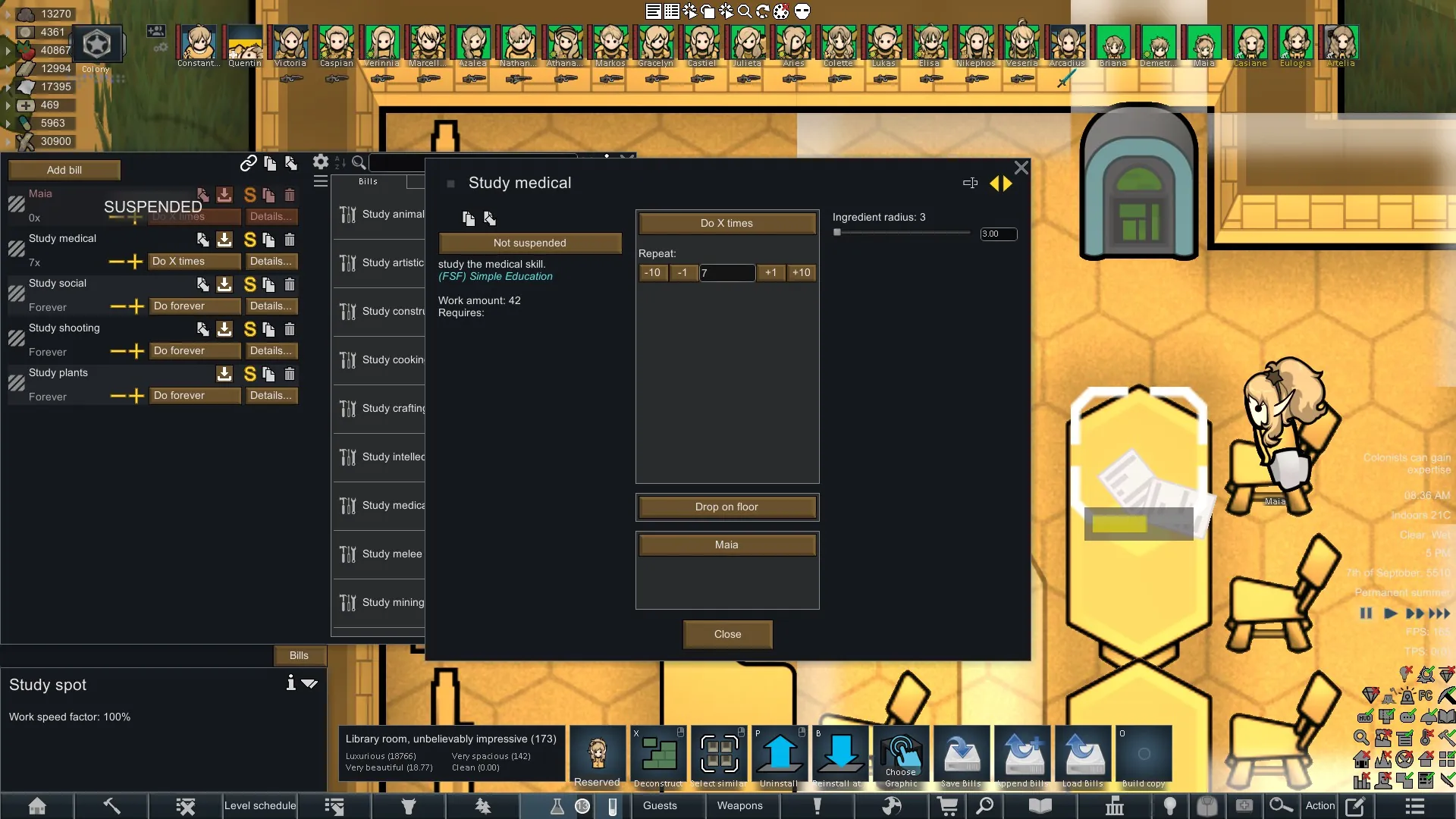Image resolution: width=1456 pixels, height=819 pixels.
Task: Click the repeat count input field
Action: click(726, 273)
